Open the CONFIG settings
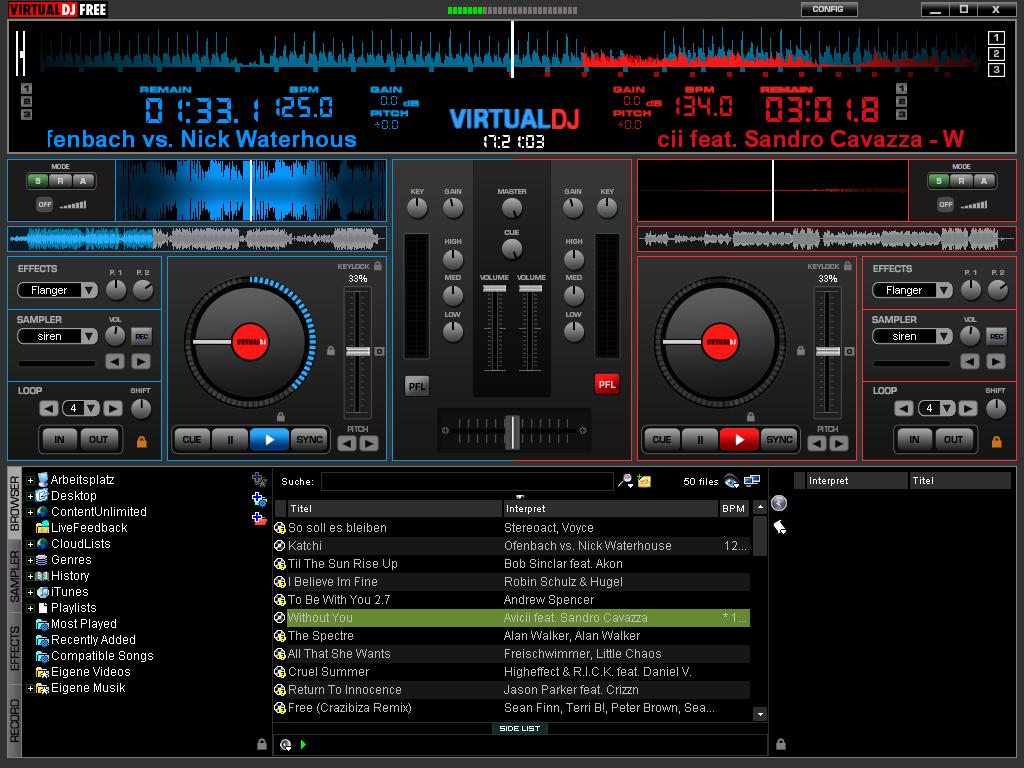Screen dimensions: 1024x768 (828, 9)
